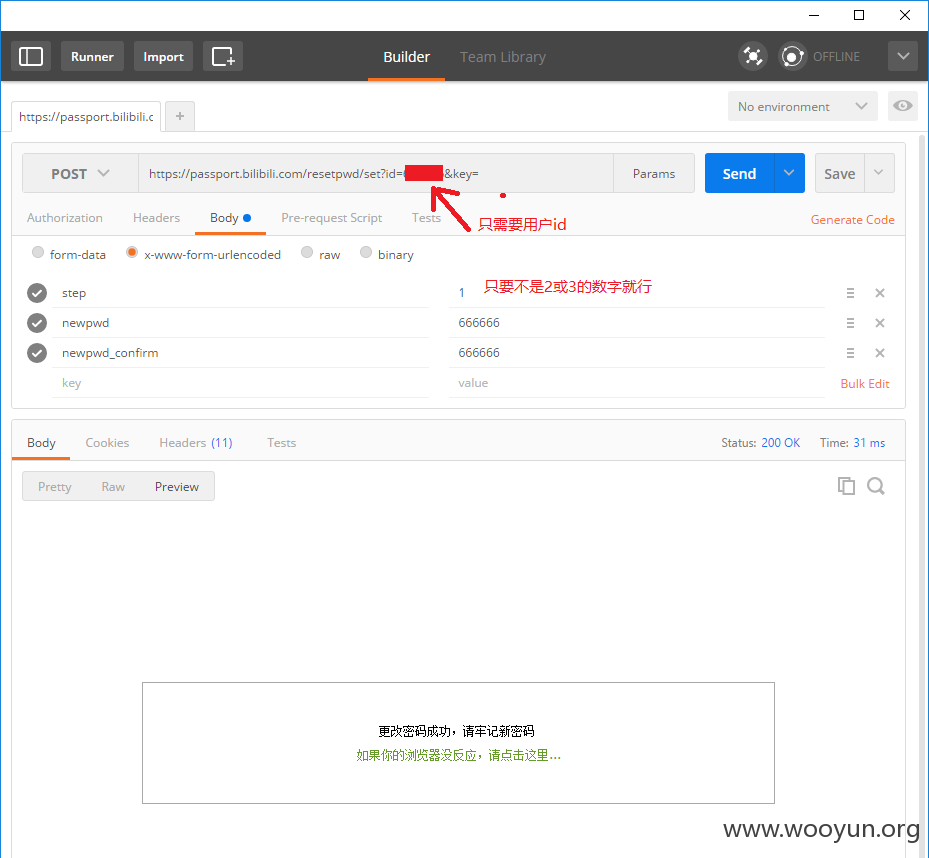Image resolution: width=929 pixels, height=858 pixels.
Task: Save the current request
Action: click(x=840, y=173)
